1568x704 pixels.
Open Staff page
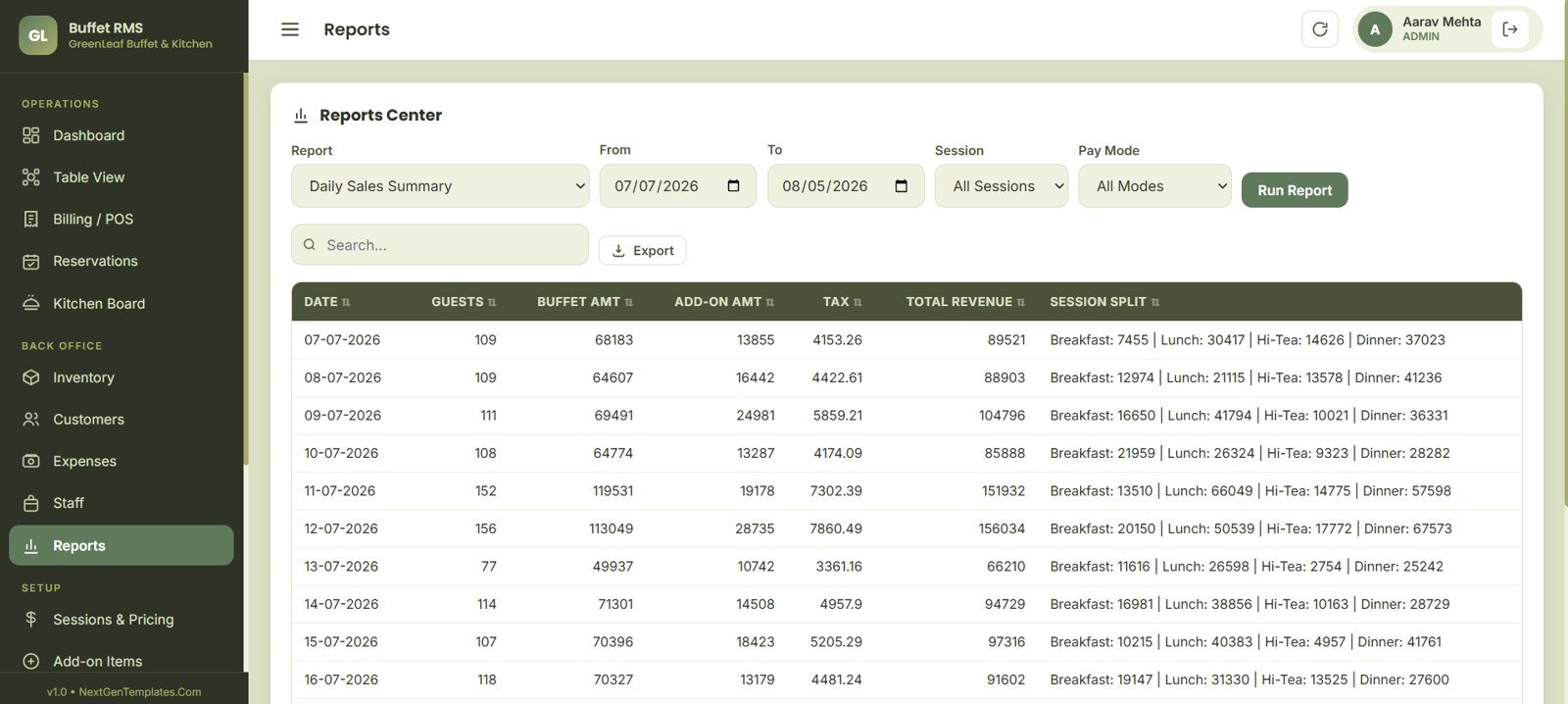(122, 503)
